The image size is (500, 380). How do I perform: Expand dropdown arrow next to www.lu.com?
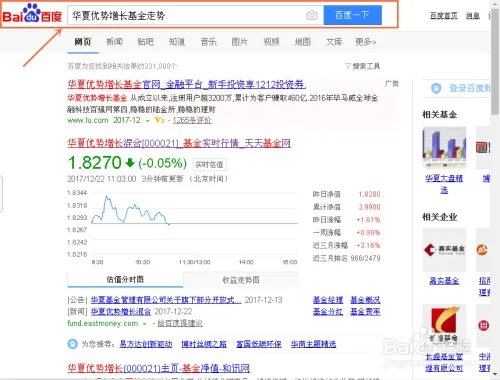click(147, 121)
